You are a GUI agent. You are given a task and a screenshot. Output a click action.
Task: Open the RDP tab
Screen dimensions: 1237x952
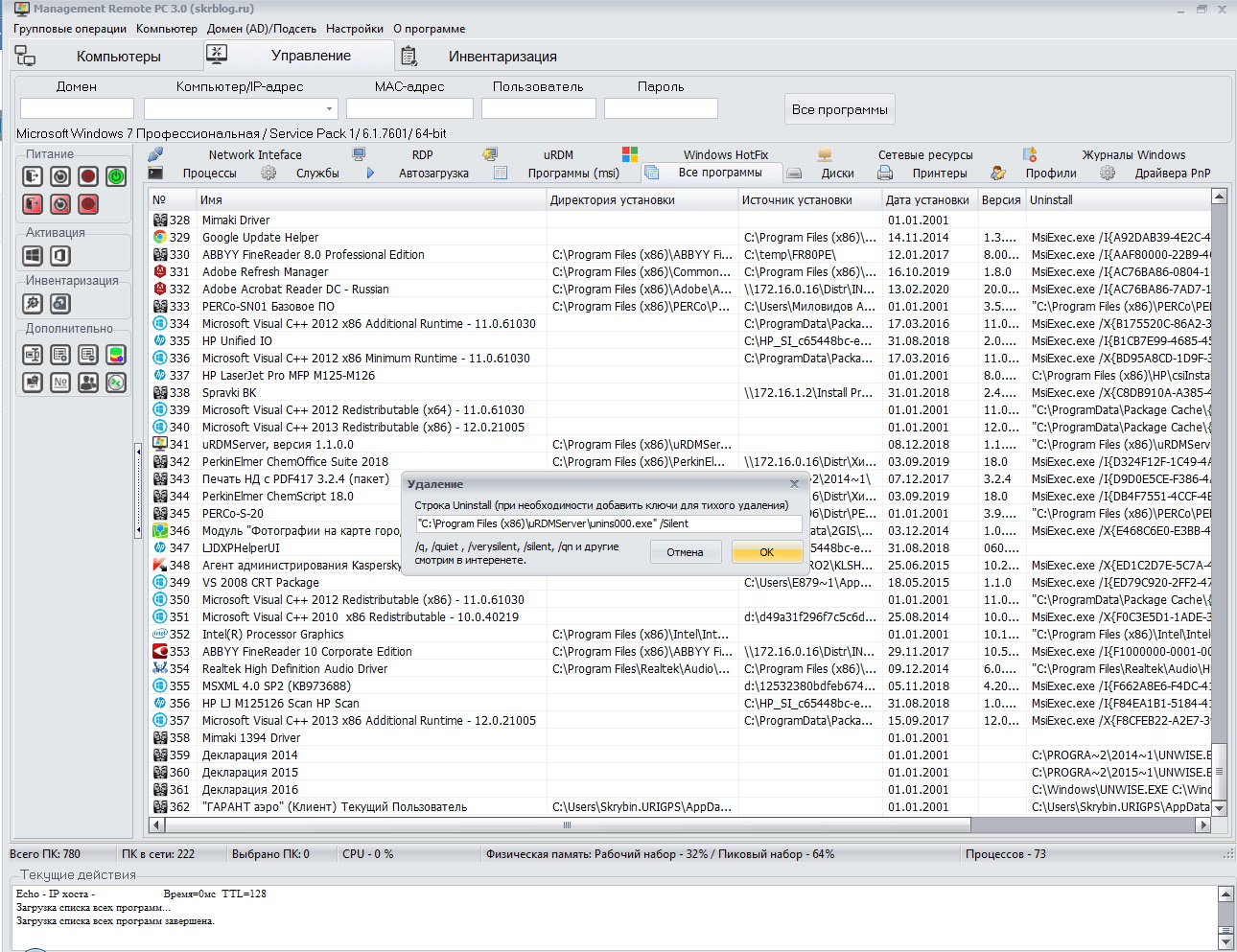(x=422, y=154)
